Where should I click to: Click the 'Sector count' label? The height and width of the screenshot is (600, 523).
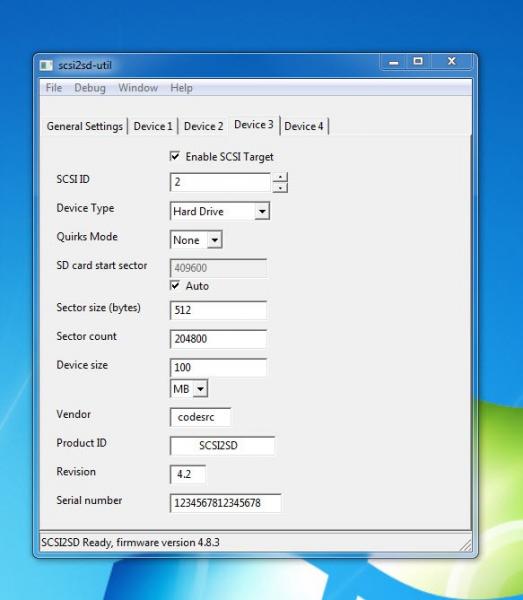pos(86,336)
